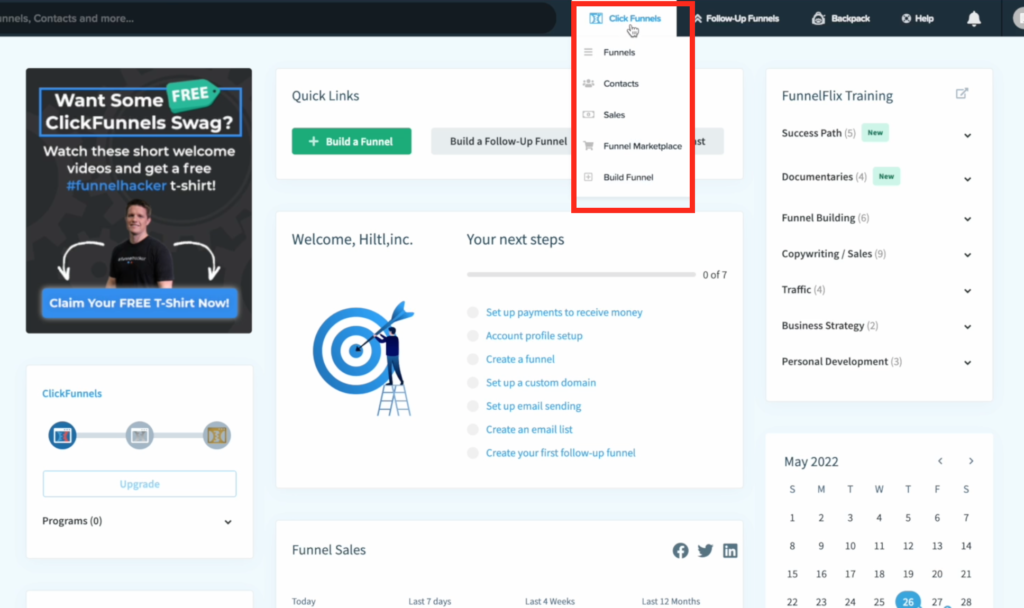Image resolution: width=1024 pixels, height=608 pixels.
Task: Select Funnels from the dropdown menu
Action: (619, 52)
